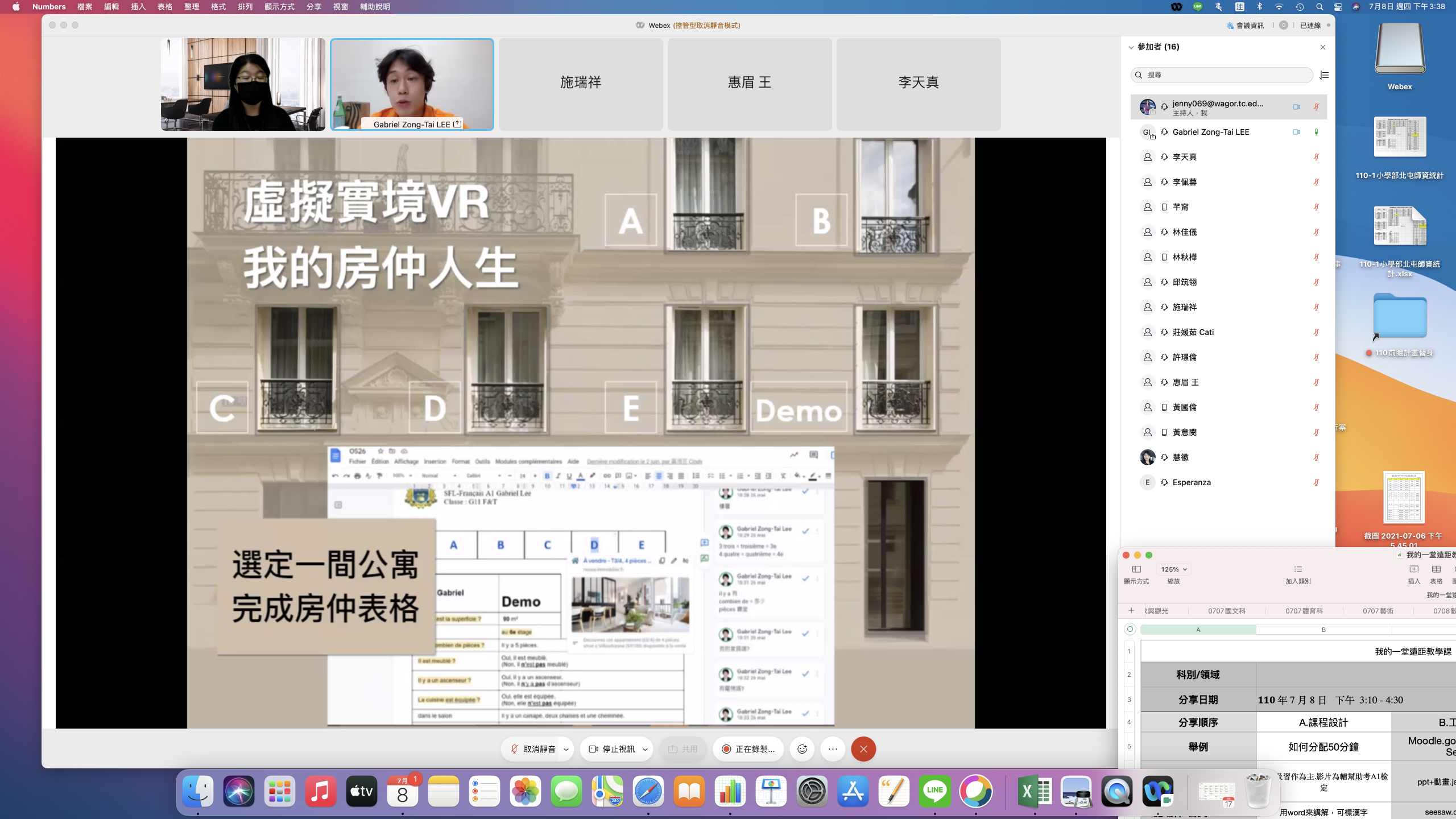This screenshot has height=819, width=1456.
Task: Open the LINE app in the dock
Action: tap(934, 791)
